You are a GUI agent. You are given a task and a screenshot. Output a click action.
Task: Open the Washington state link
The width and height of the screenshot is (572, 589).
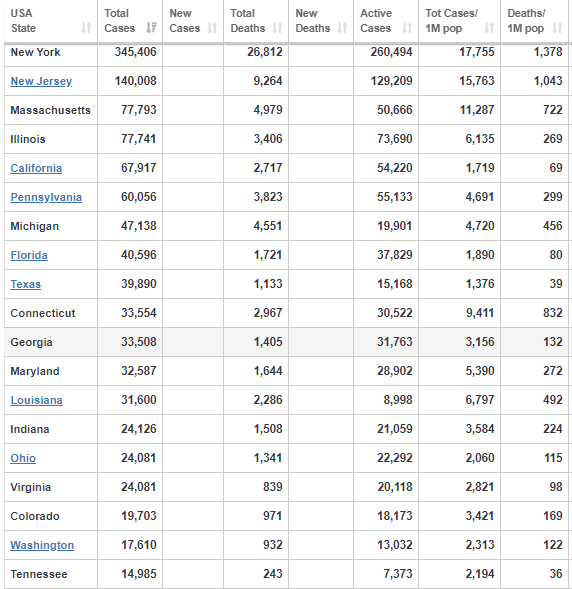click(x=42, y=545)
